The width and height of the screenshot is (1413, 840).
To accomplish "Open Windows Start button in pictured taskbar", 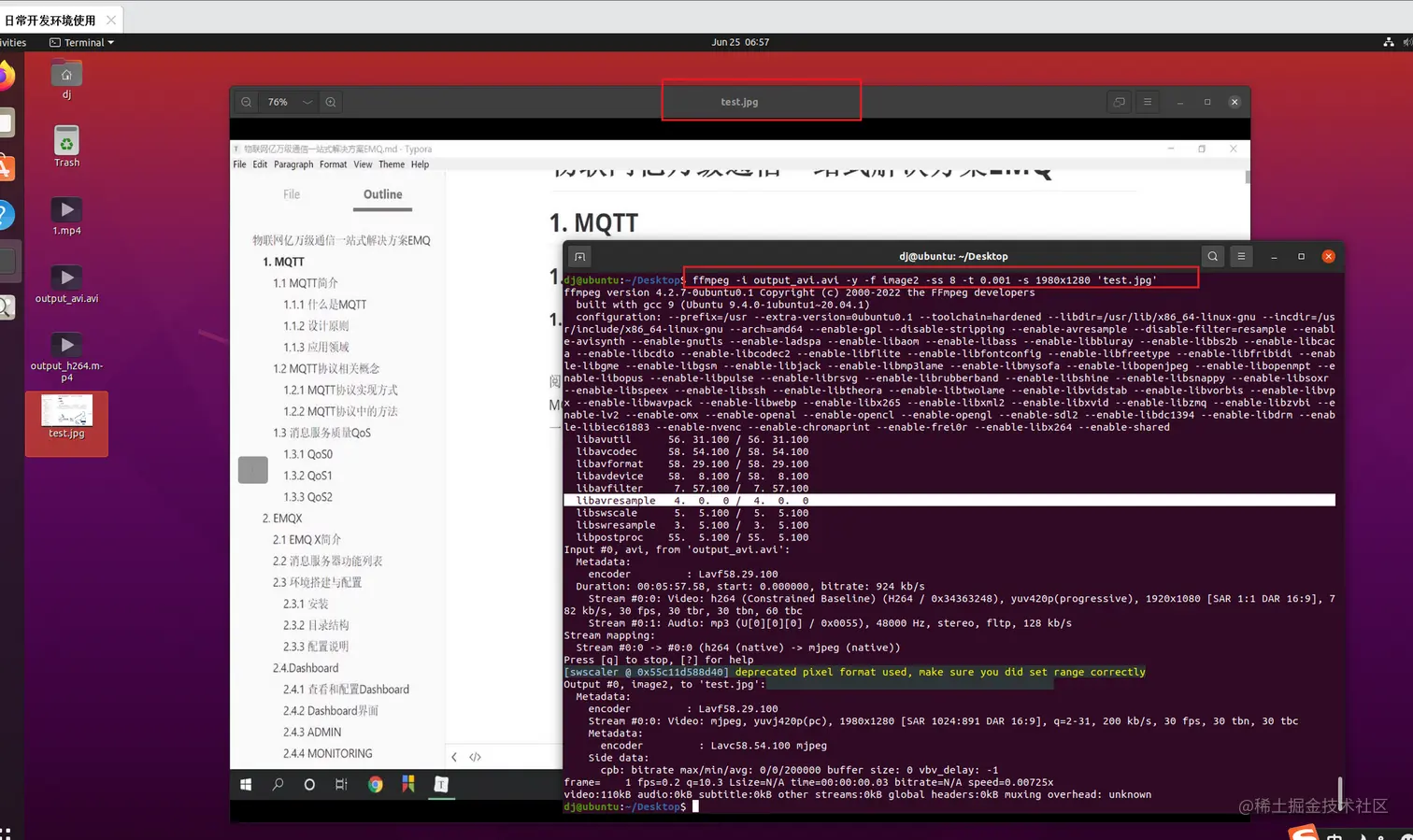I will click(x=246, y=785).
